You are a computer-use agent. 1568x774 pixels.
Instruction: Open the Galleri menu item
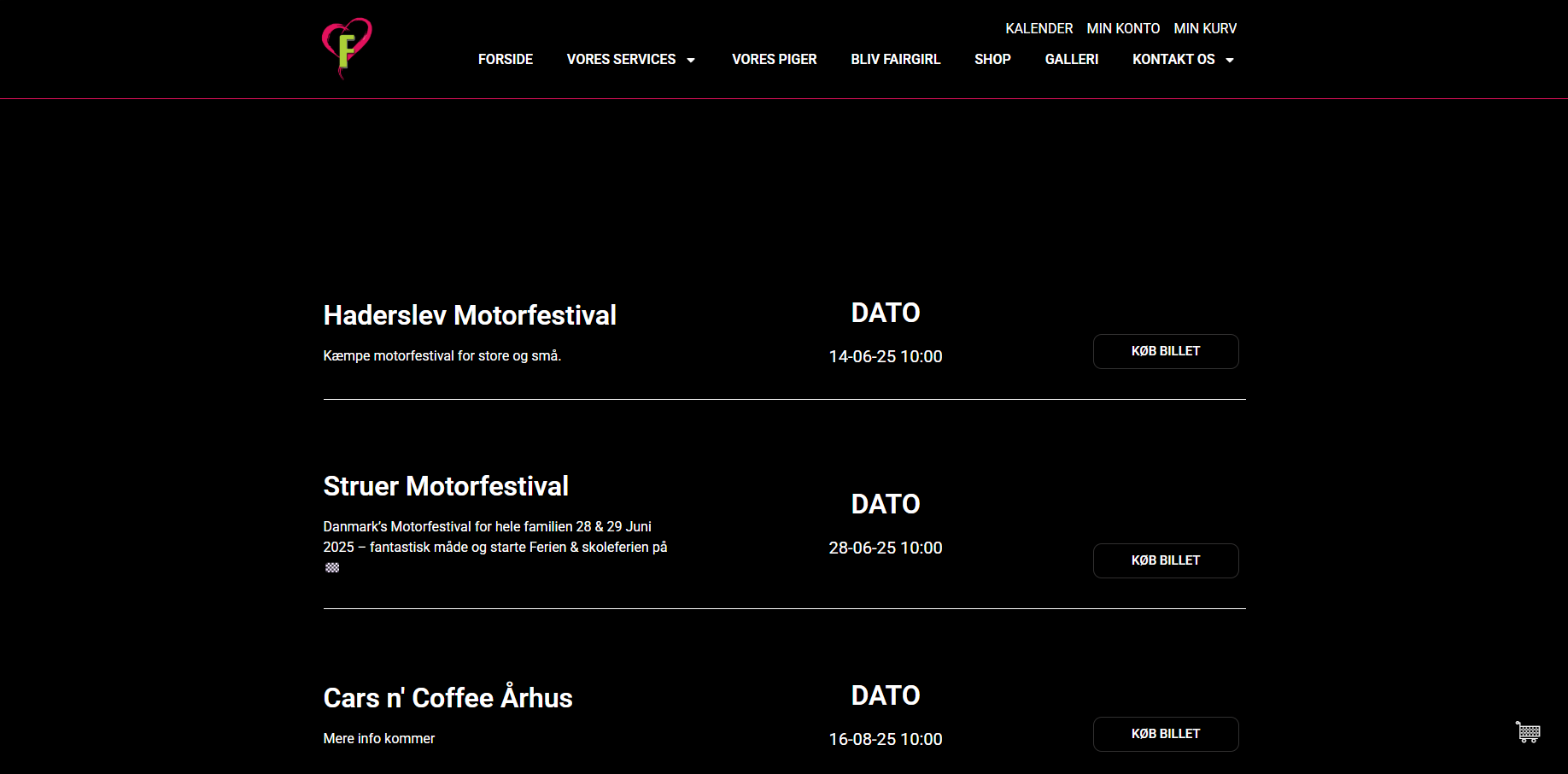point(1071,59)
